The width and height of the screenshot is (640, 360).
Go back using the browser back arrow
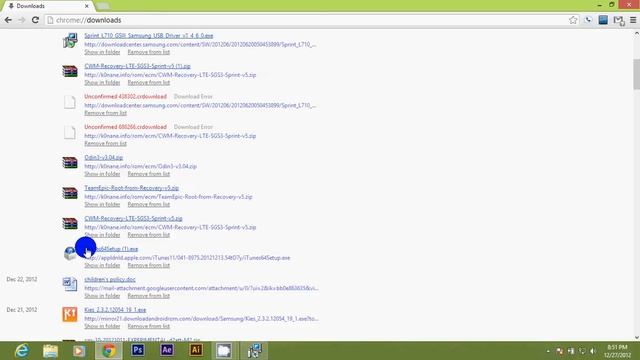click(x=8, y=20)
